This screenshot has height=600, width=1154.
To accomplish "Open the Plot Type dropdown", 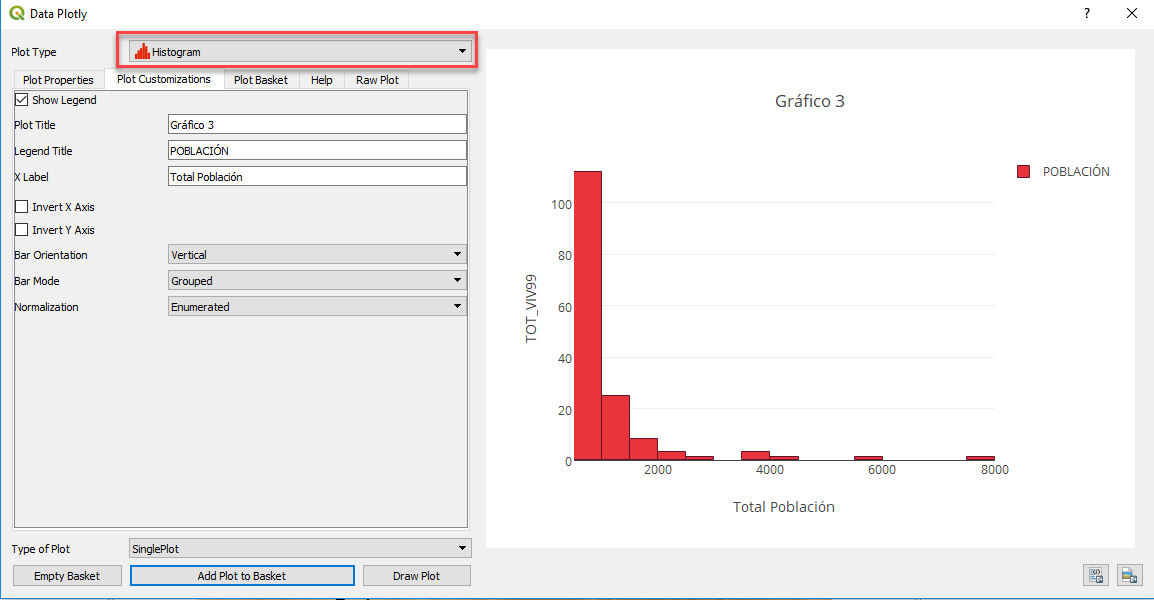I will coord(461,50).
